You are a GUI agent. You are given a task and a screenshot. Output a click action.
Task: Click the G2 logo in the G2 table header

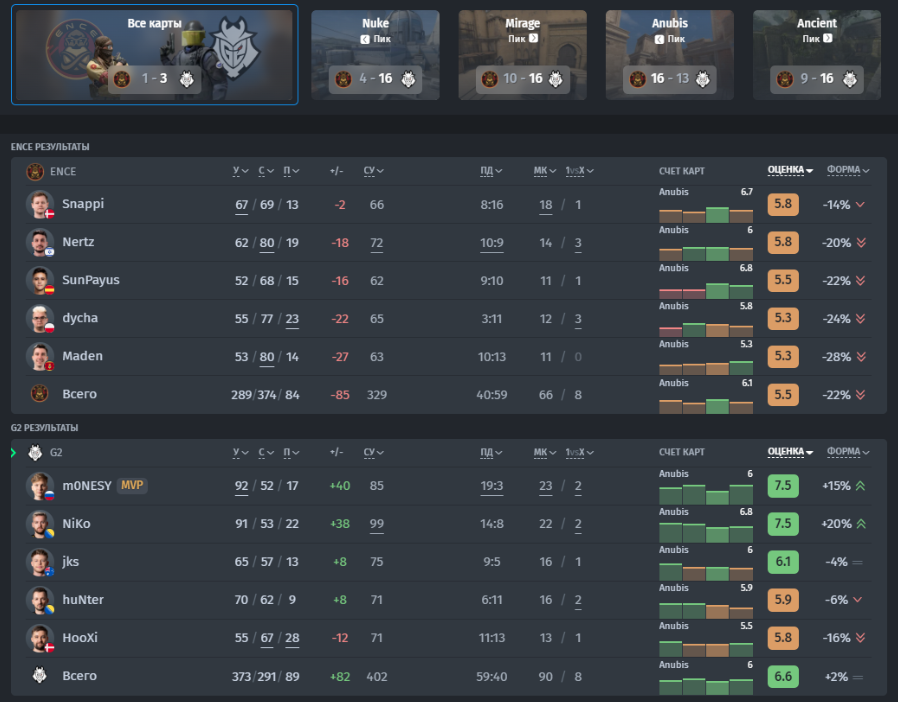[35, 452]
